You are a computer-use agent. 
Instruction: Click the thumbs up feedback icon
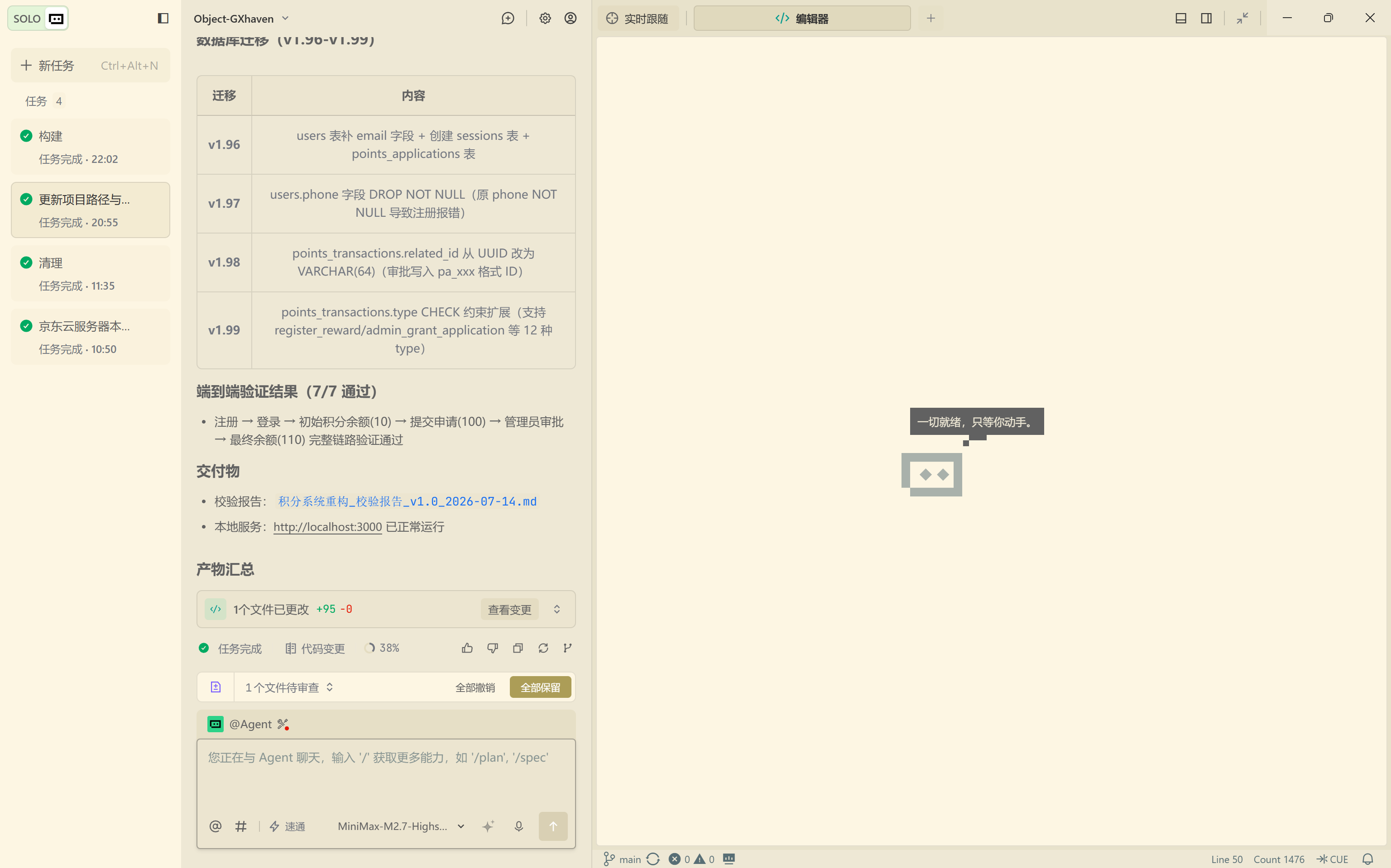point(467,648)
